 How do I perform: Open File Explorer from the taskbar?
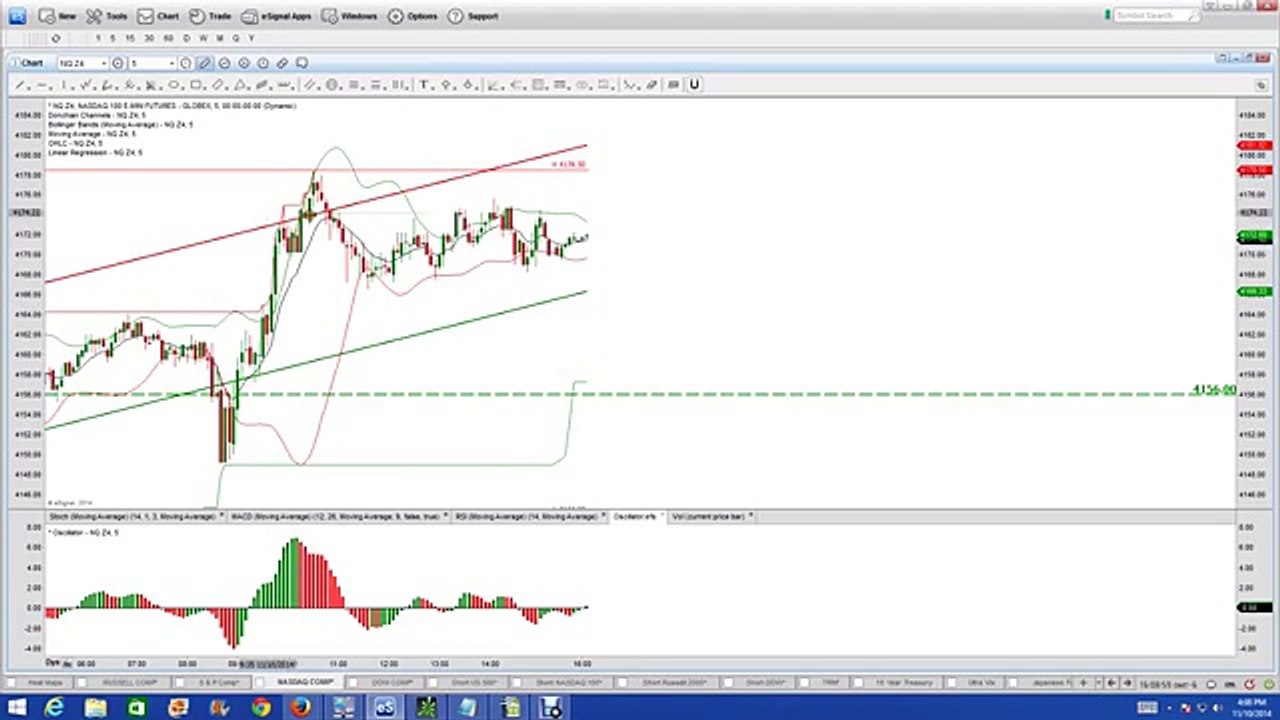pyautogui.click(x=96, y=708)
